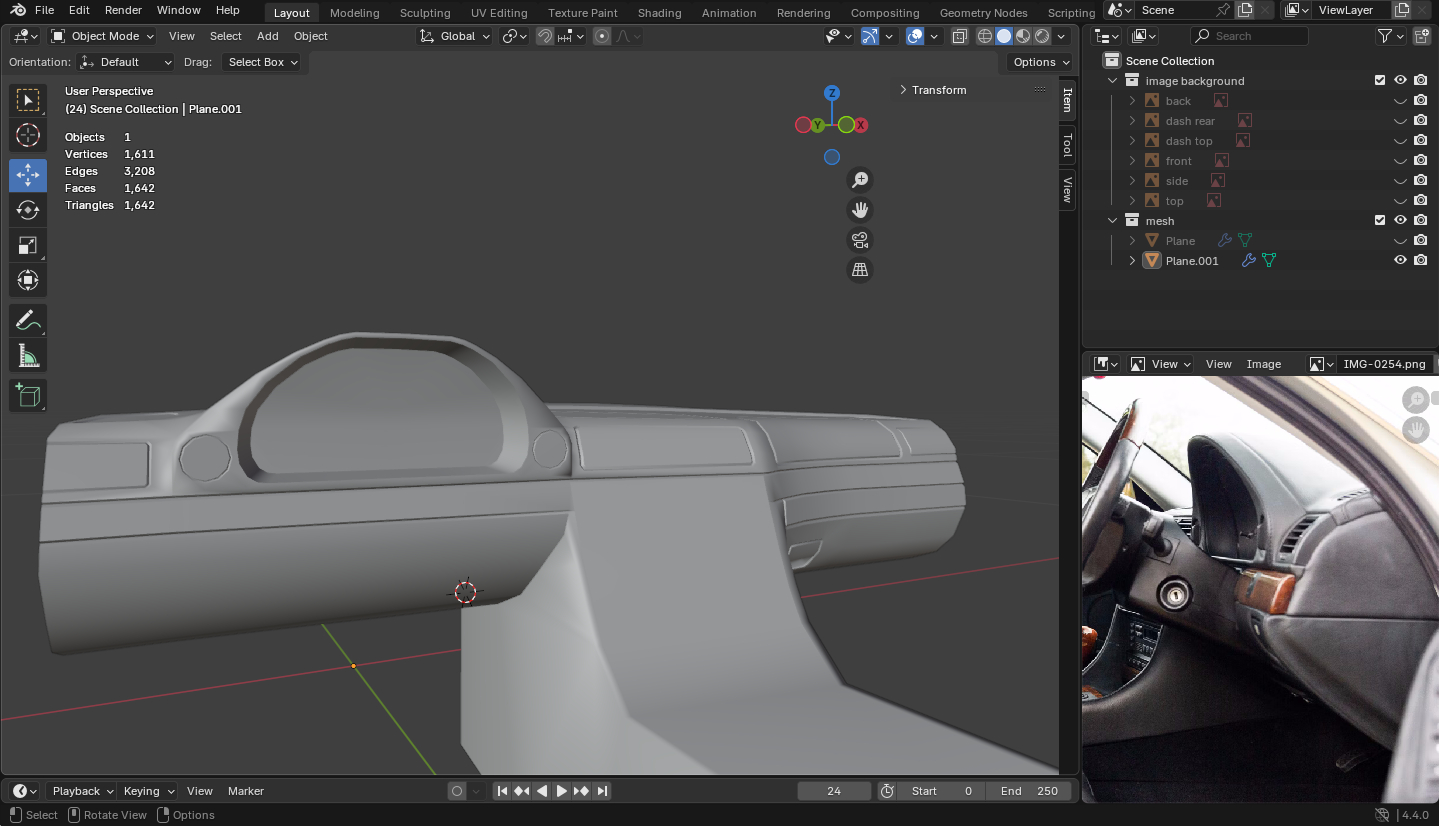
Task: Open the pivot point dropdown
Action: point(514,36)
